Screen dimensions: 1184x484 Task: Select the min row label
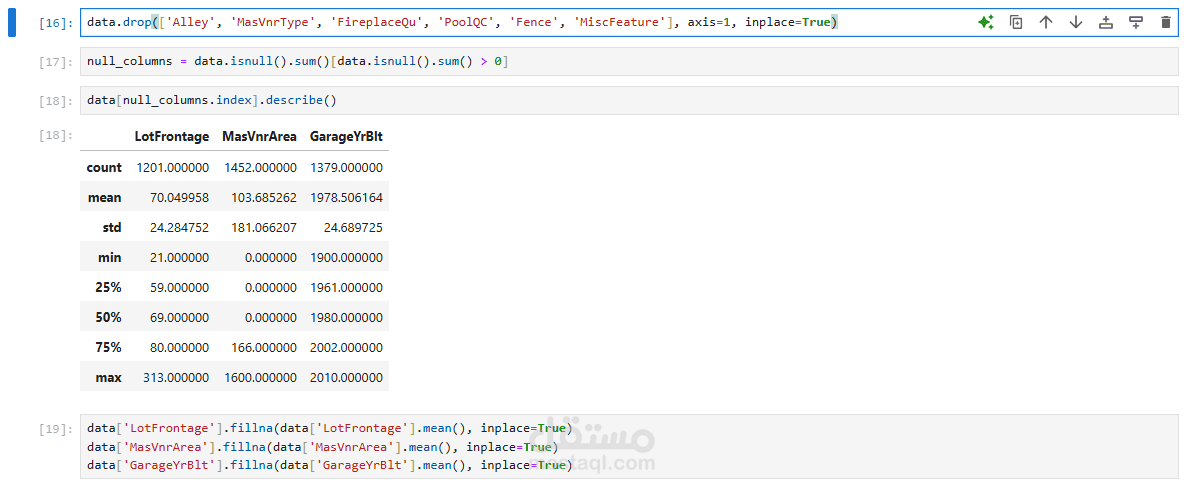coord(109,257)
